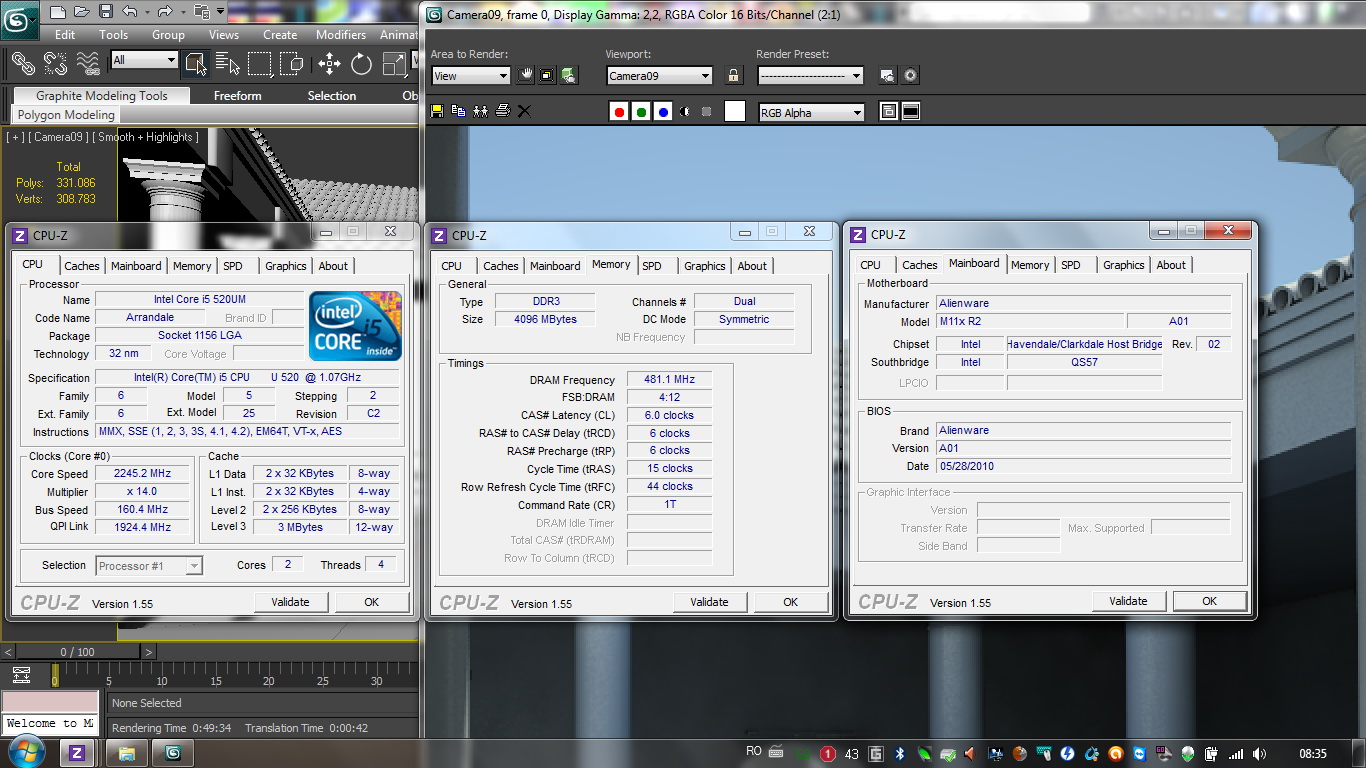Open the Undo history dropdown arrow
Screen dimensions: 1366x768
pyautogui.click(x=146, y=12)
